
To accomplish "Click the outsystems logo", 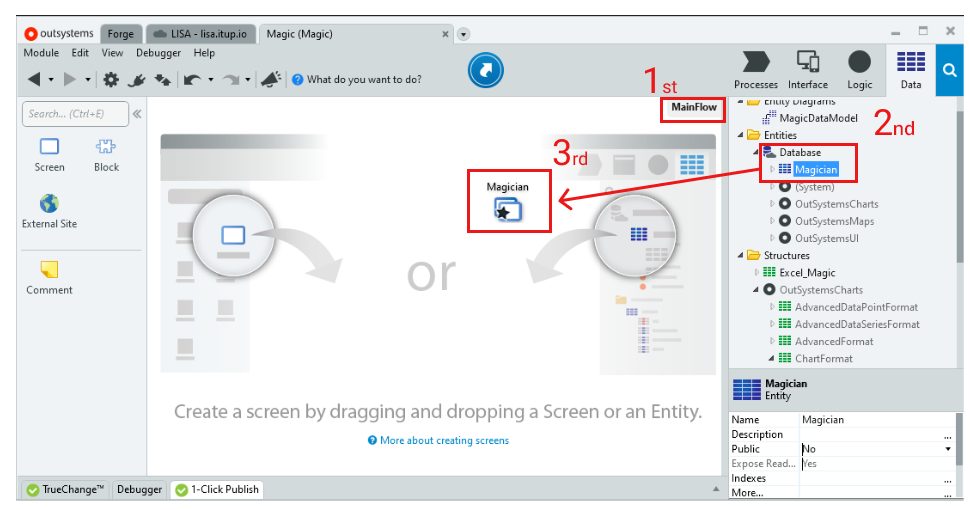I will point(59,33).
